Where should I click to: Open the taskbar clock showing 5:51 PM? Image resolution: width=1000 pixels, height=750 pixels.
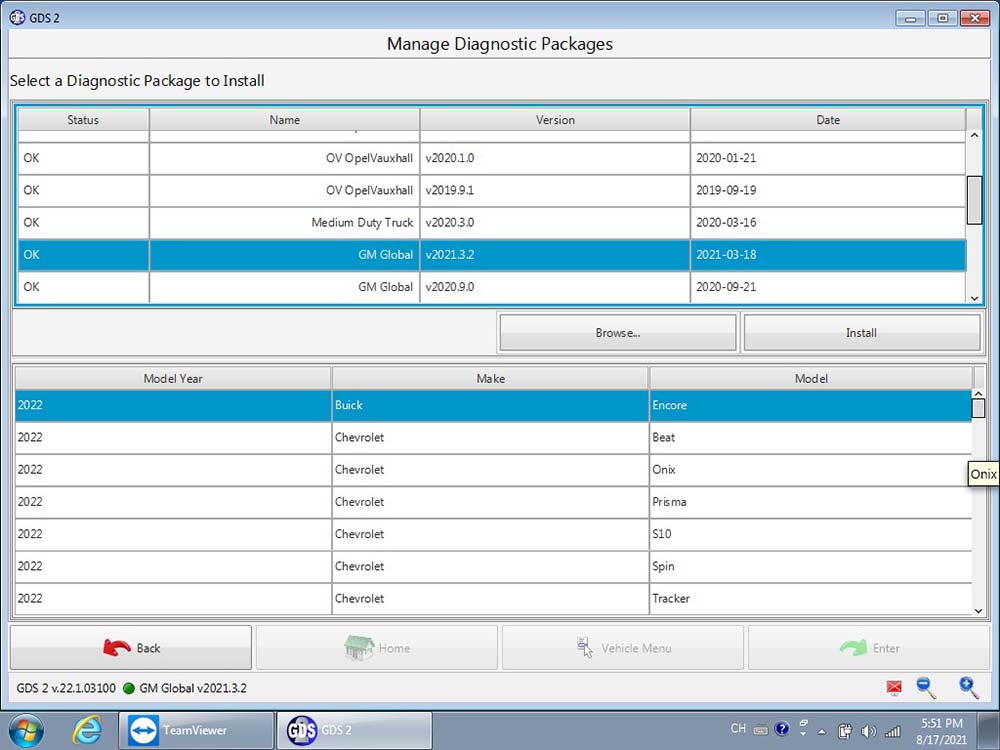[x=941, y=731]
